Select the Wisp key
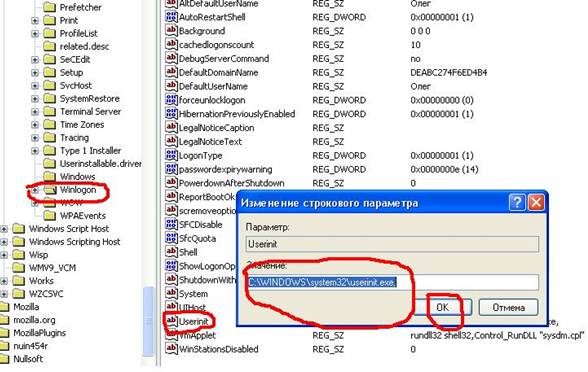This screenshot has height=372, width=588. [x=38, y=255]
